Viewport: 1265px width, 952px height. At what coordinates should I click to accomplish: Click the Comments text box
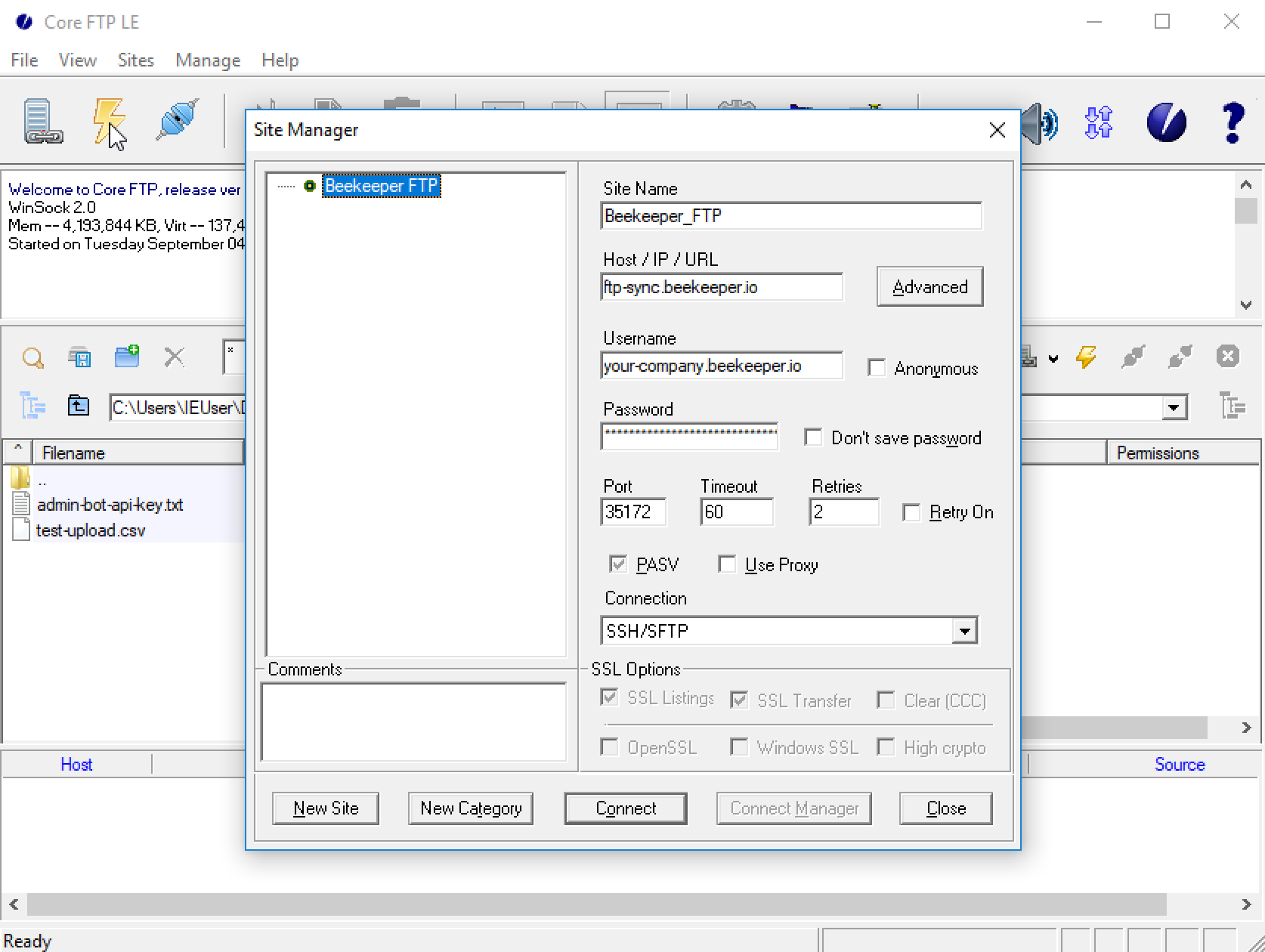(413, 722)
